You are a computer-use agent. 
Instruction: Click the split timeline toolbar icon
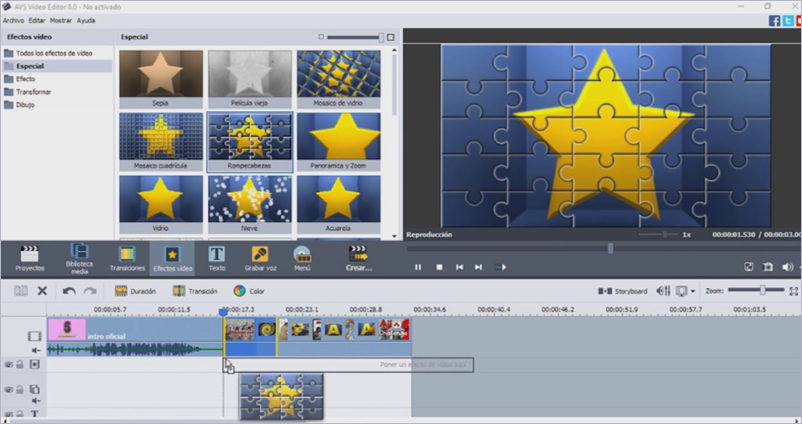click(21, 291)
